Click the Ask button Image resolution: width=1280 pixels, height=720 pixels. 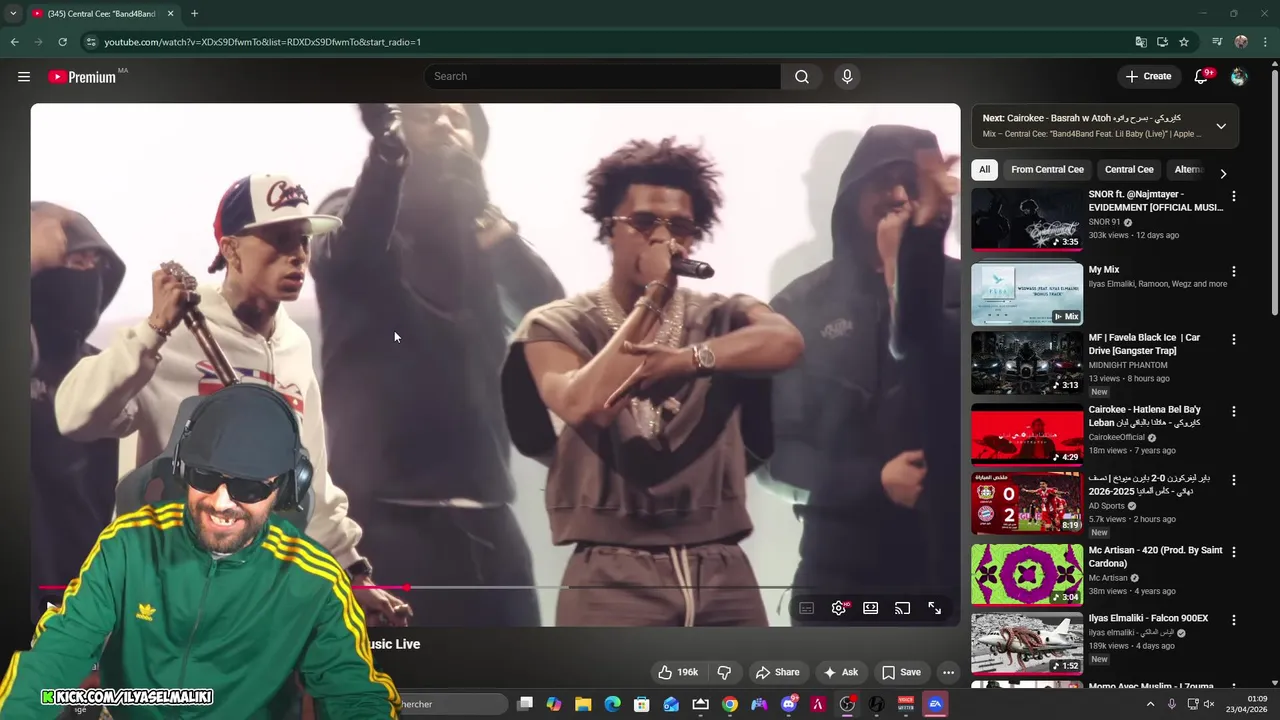840,672
